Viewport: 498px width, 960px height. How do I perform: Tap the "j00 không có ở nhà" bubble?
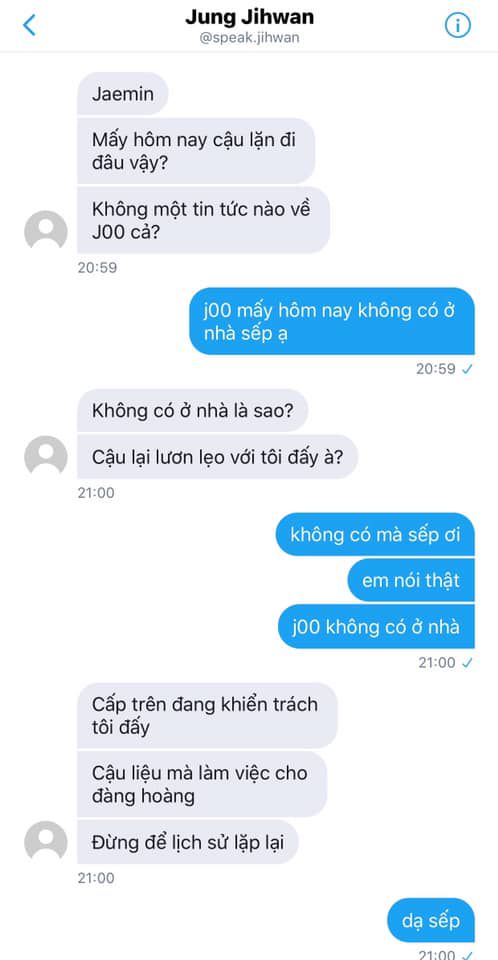[376, 627]
